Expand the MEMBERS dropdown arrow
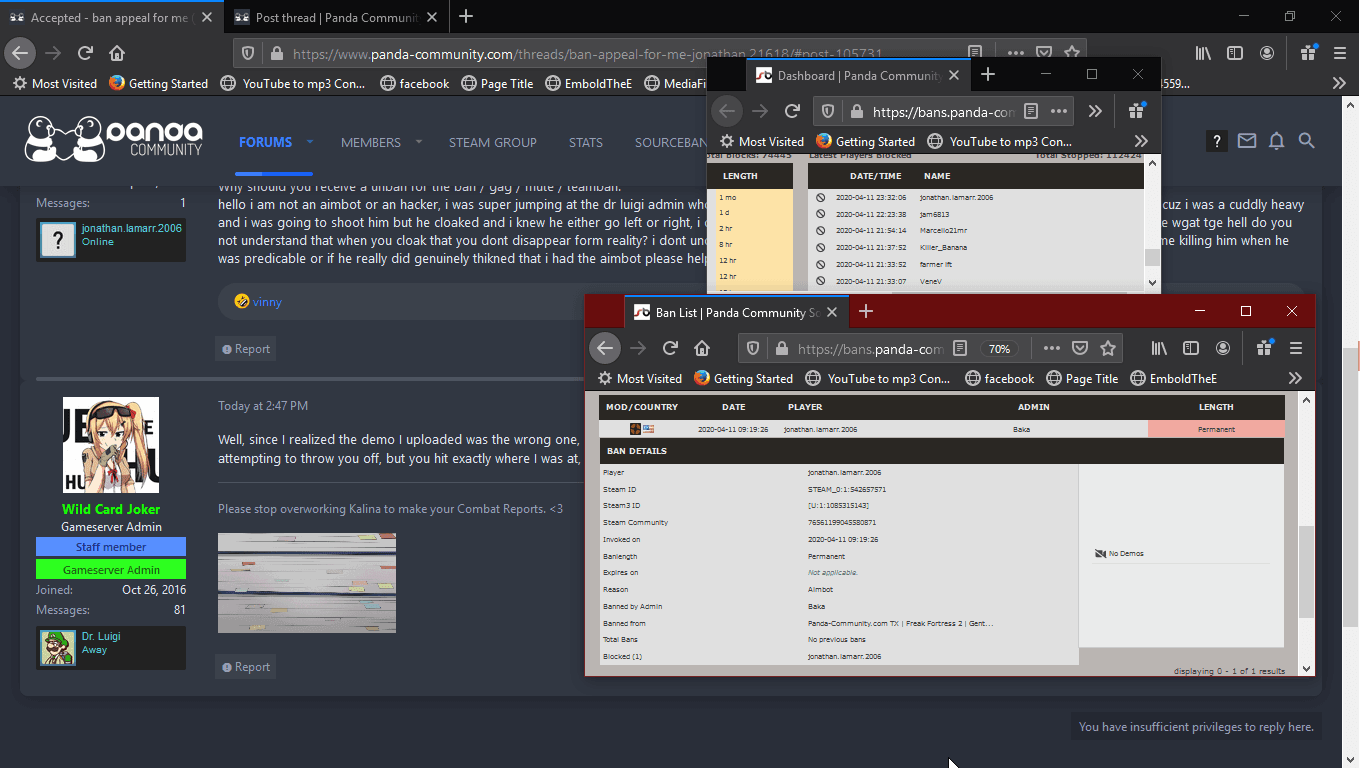The height and width of the screenshot is (768, 1360). click(x=418, y=142)
